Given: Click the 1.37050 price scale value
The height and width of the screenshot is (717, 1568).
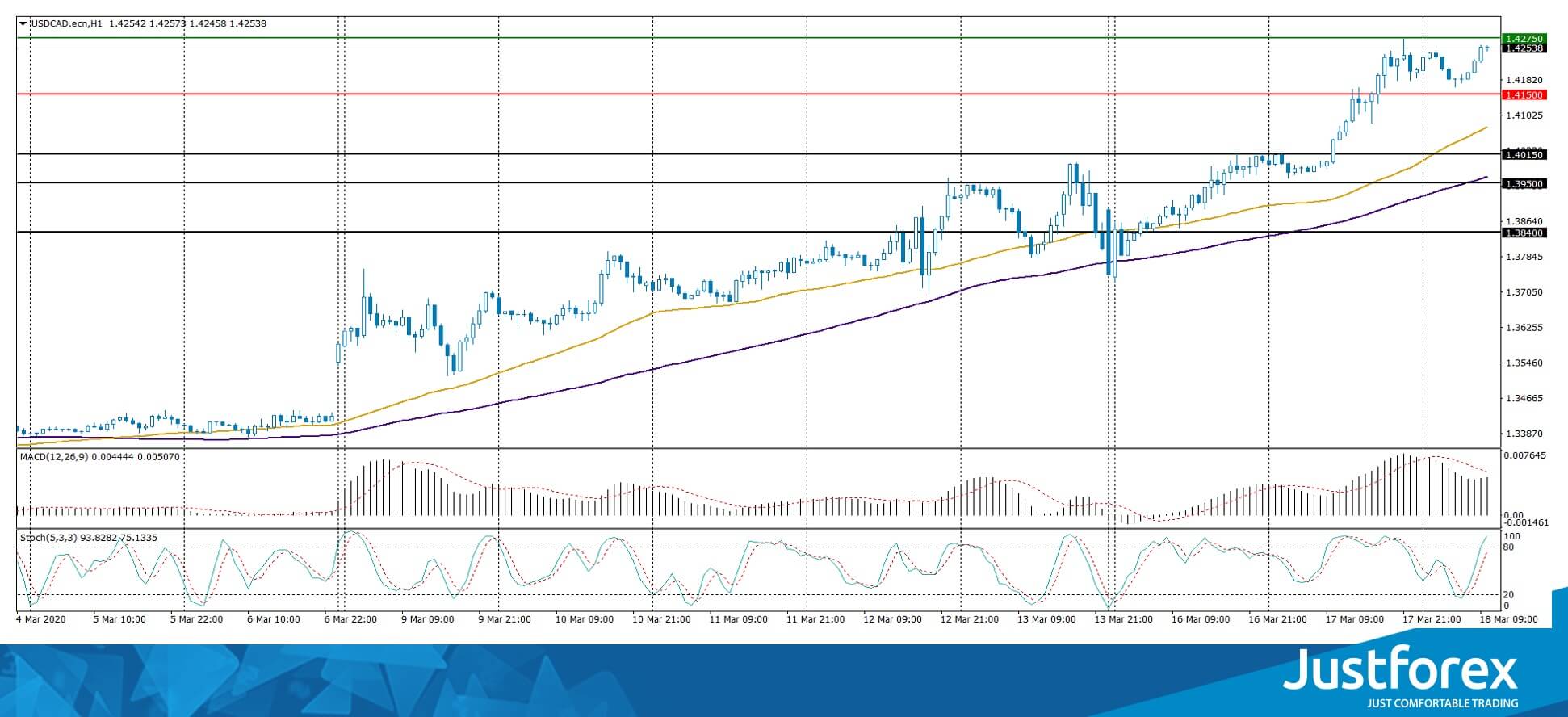Looking at the screenshot, I should click(x=1524, y=292).
